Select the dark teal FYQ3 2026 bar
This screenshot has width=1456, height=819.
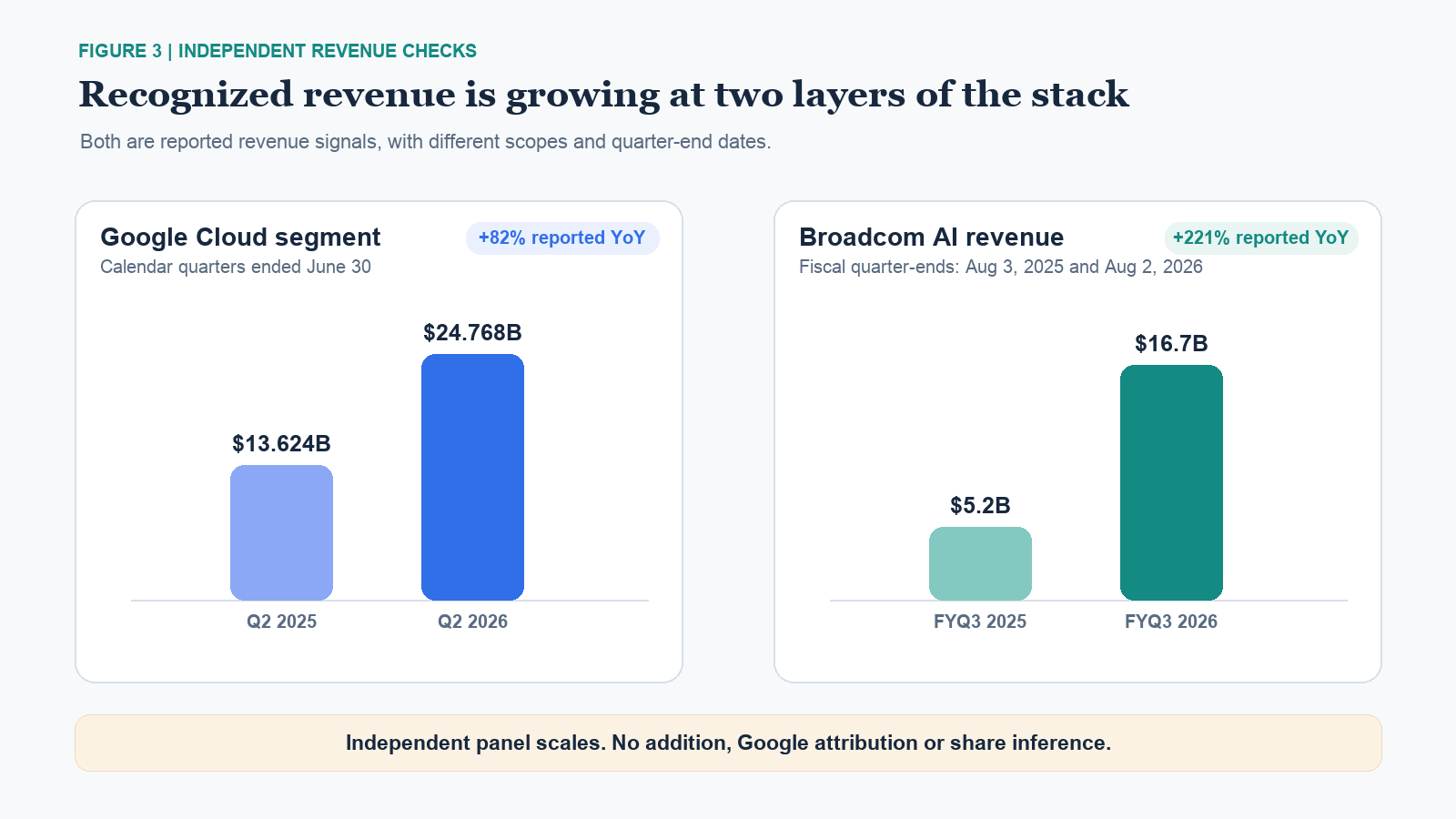tap(1171, 482)
